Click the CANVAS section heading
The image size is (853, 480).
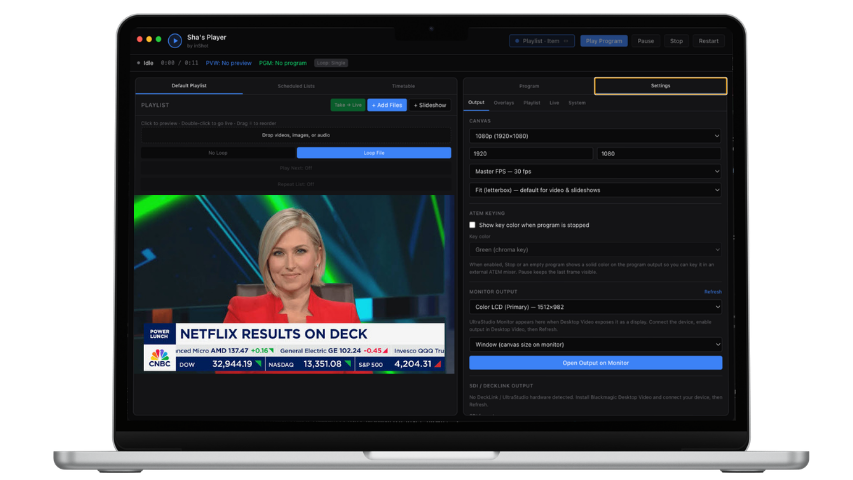pyautogui.click(x=480, y=121)
